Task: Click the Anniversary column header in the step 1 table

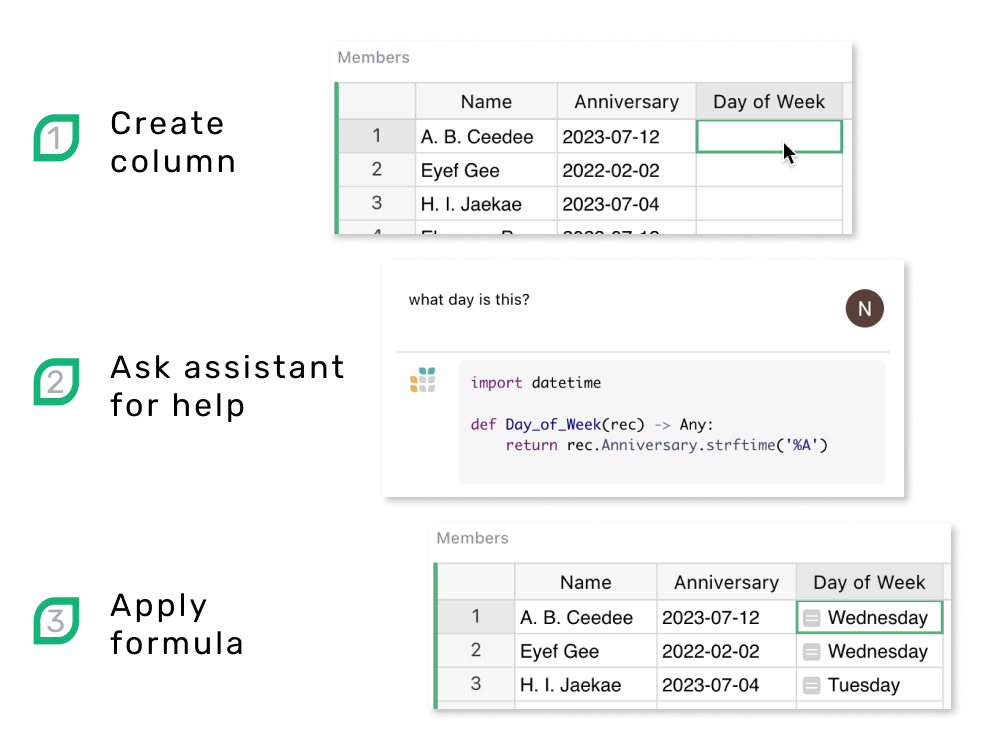Action: (x=626, y=101)
